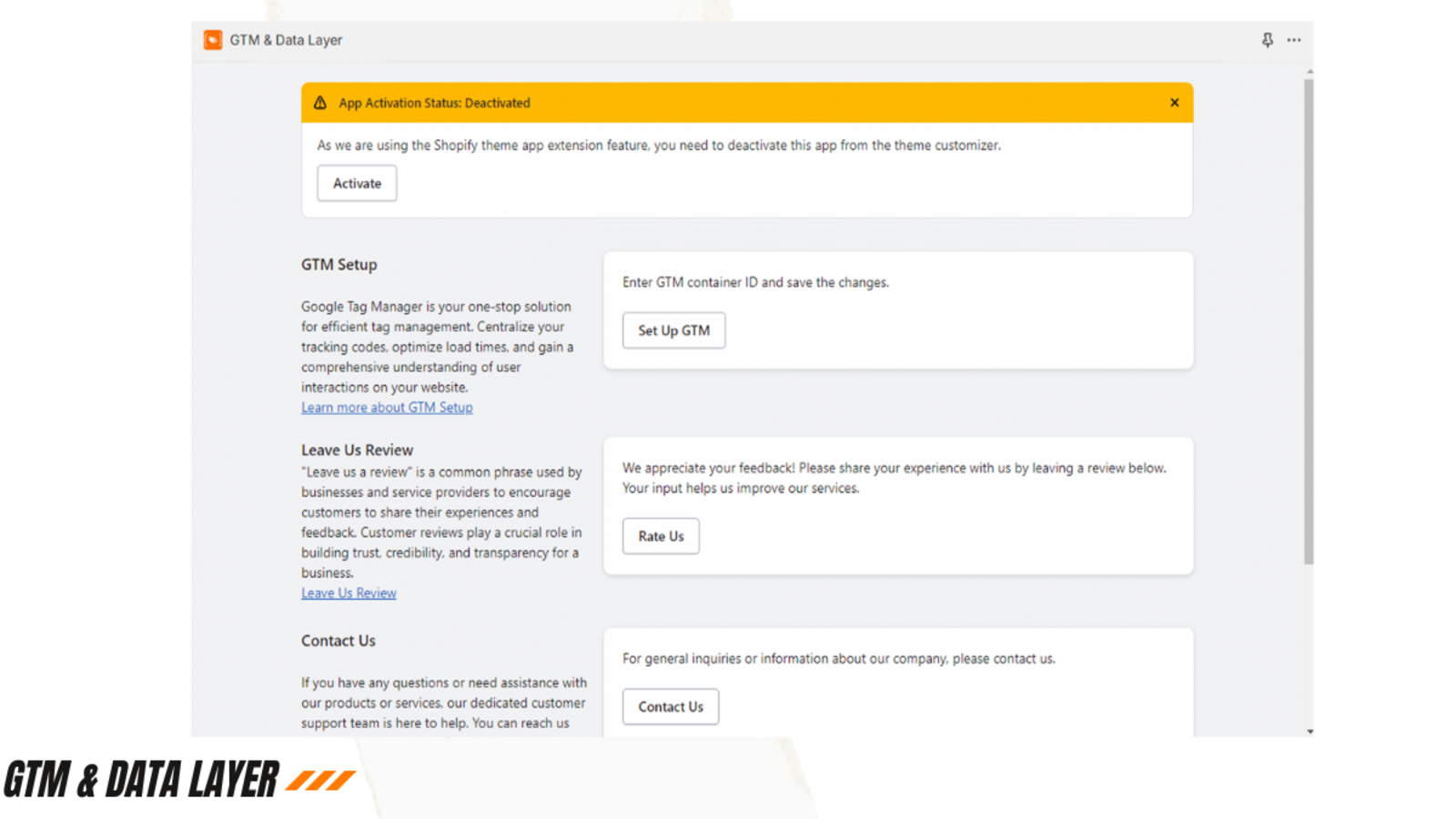Click the Set Up GTM button
This screenshot has width=1456, height=819.
(674, 330)
